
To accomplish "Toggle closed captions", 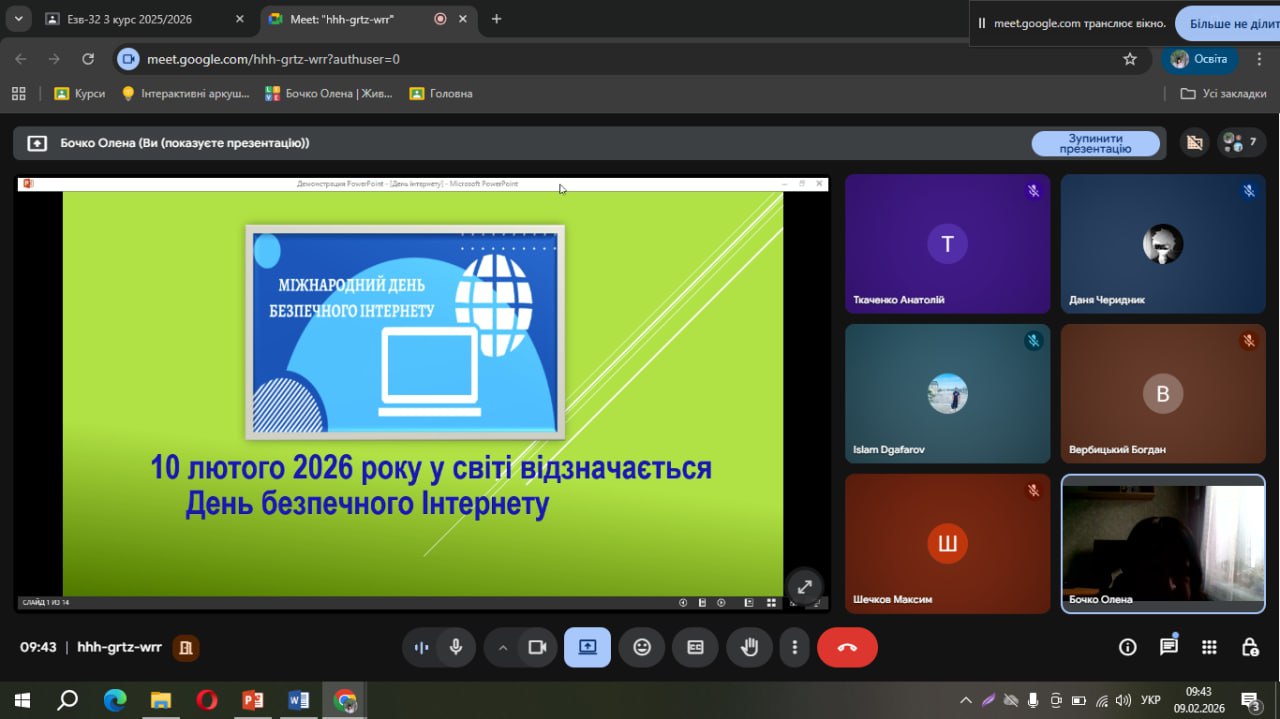I will tap(695, 647).
